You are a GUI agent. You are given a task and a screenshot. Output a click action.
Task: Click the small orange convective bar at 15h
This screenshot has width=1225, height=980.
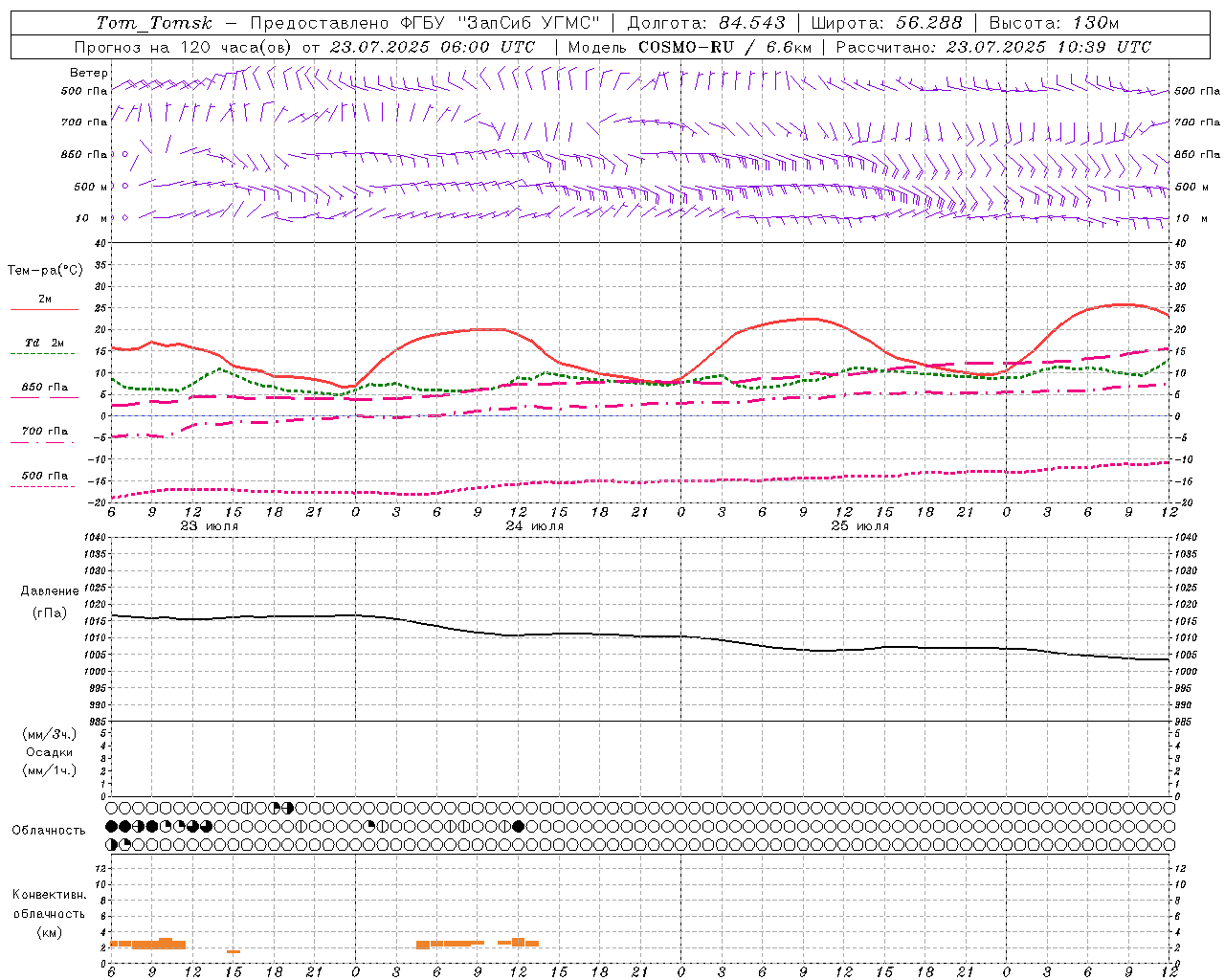[x=234, y=951]
